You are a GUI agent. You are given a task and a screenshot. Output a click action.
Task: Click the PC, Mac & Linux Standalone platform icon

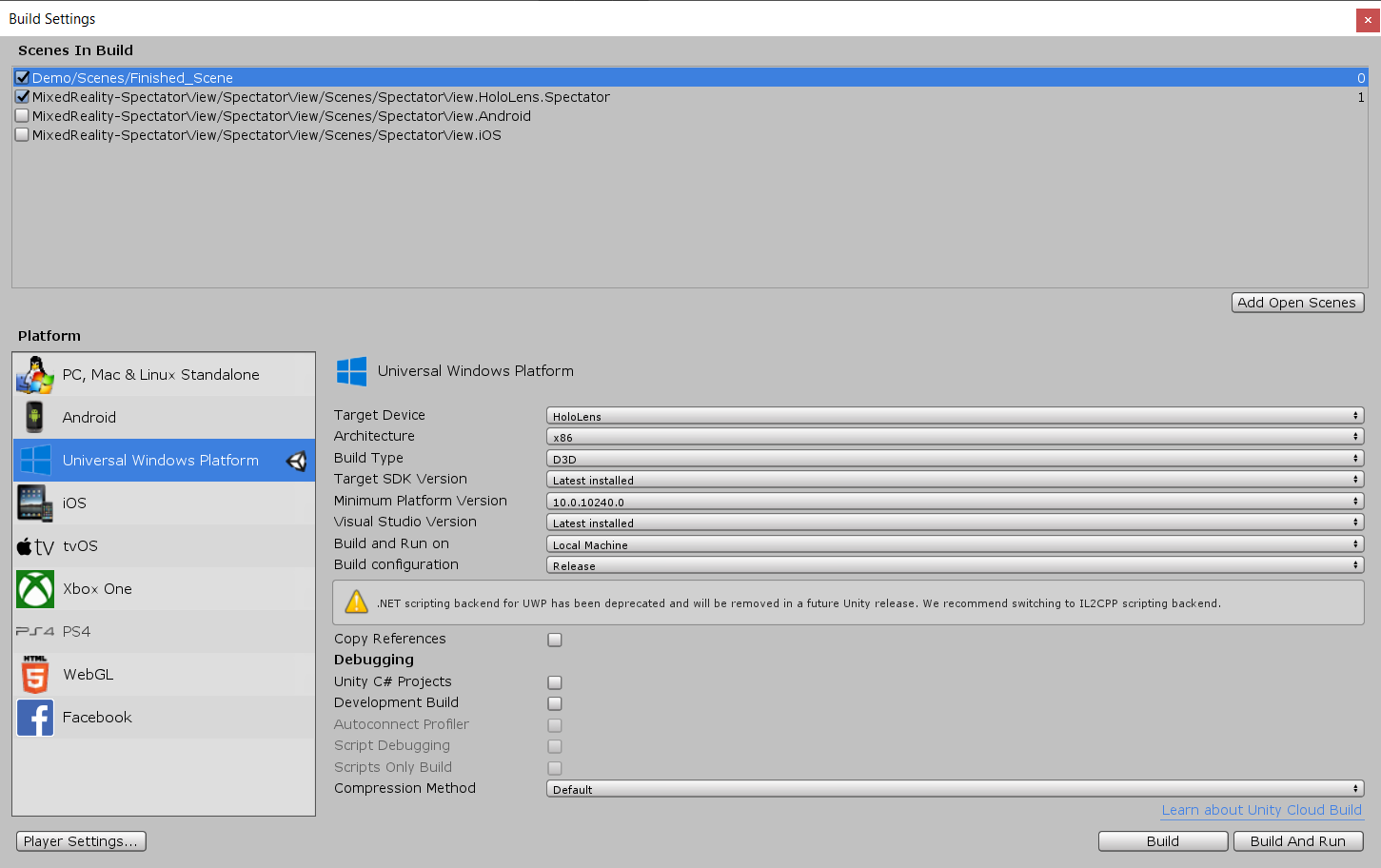(x=35, y=374)
